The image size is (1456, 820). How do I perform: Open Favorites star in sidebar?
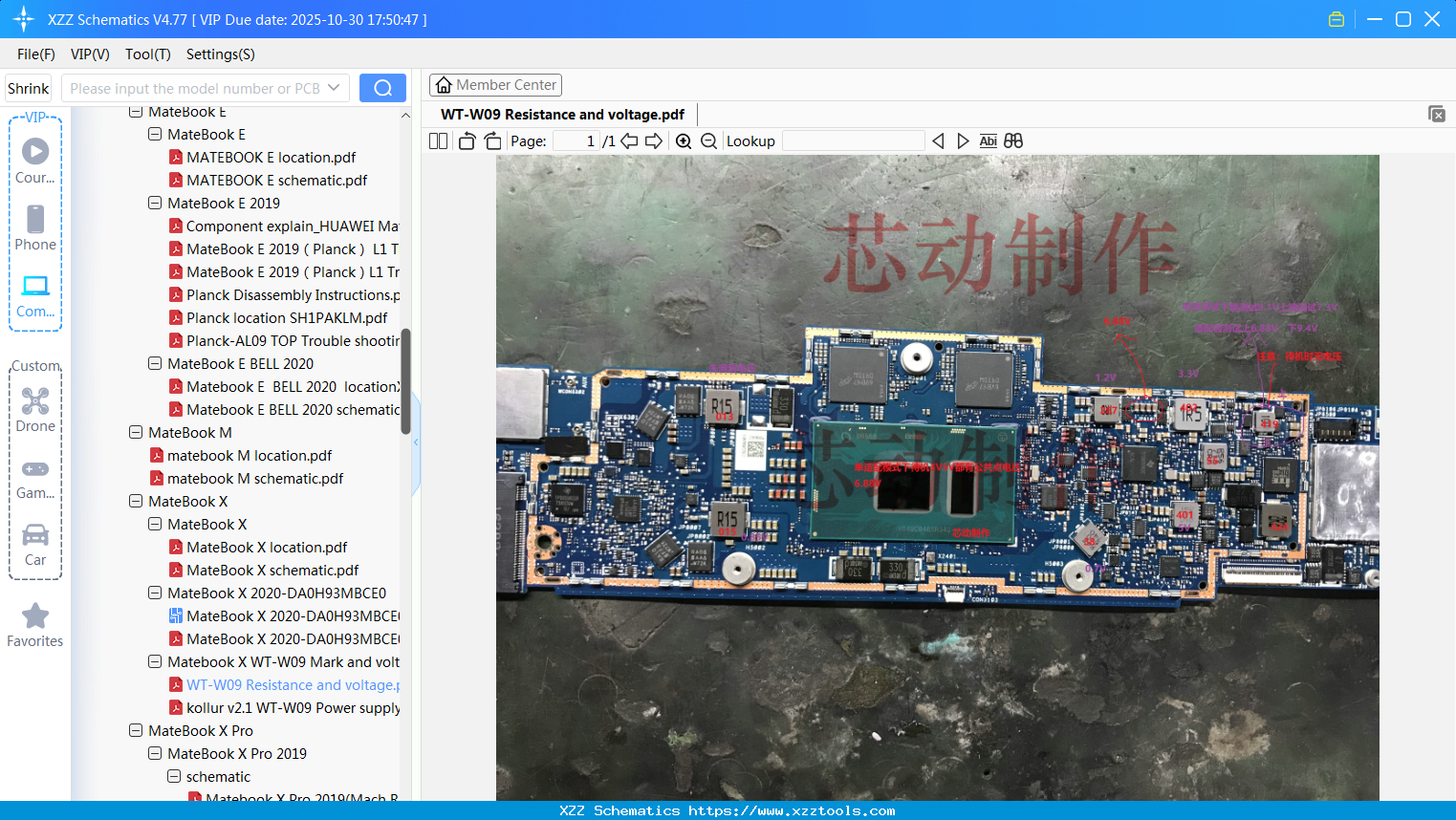(35, 625)
